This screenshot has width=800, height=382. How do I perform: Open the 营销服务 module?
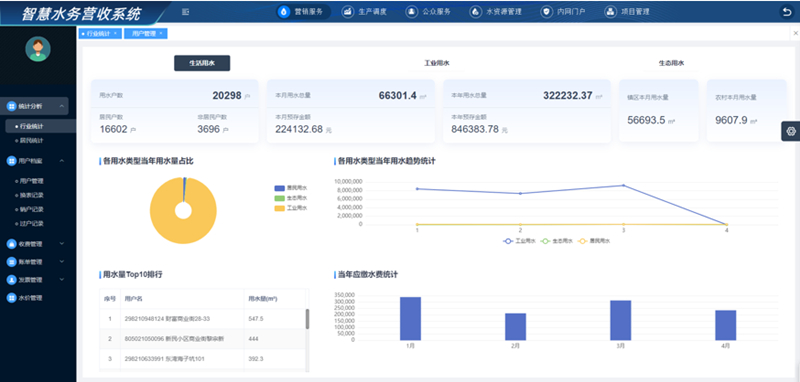[x=304, y=12]
